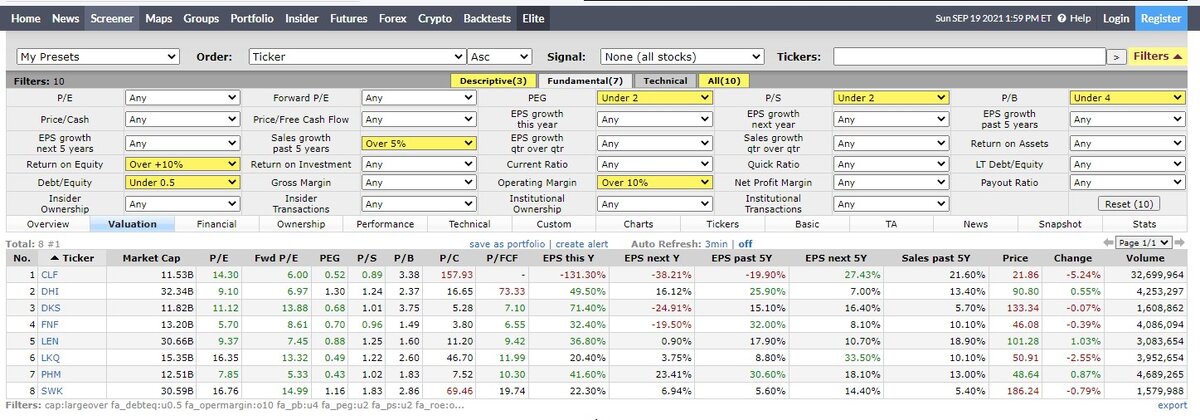Open the Signal dropdown
1200x420 pixels.
[682, 57]
